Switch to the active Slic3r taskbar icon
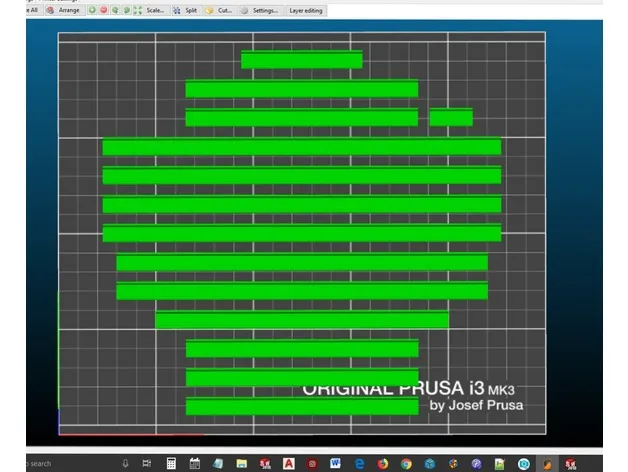 tap(547, 464)
